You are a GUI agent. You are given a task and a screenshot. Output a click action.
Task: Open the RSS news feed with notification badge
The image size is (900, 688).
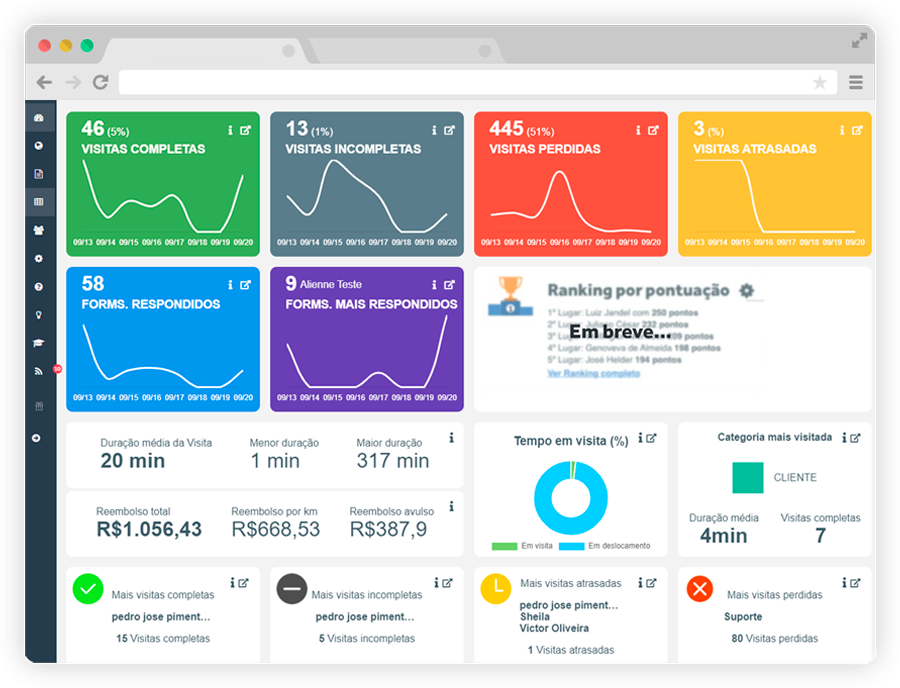pyautogui.click(x=39, y=370)
